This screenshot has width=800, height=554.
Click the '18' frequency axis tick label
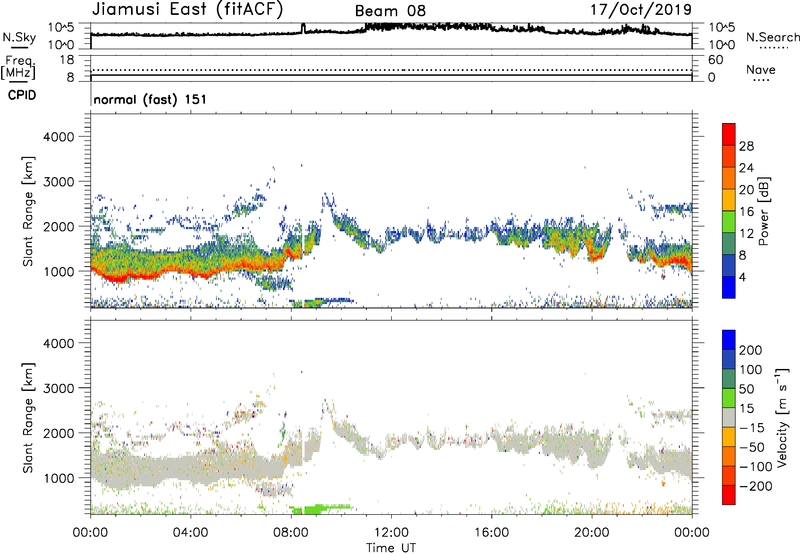click(67, 60)
